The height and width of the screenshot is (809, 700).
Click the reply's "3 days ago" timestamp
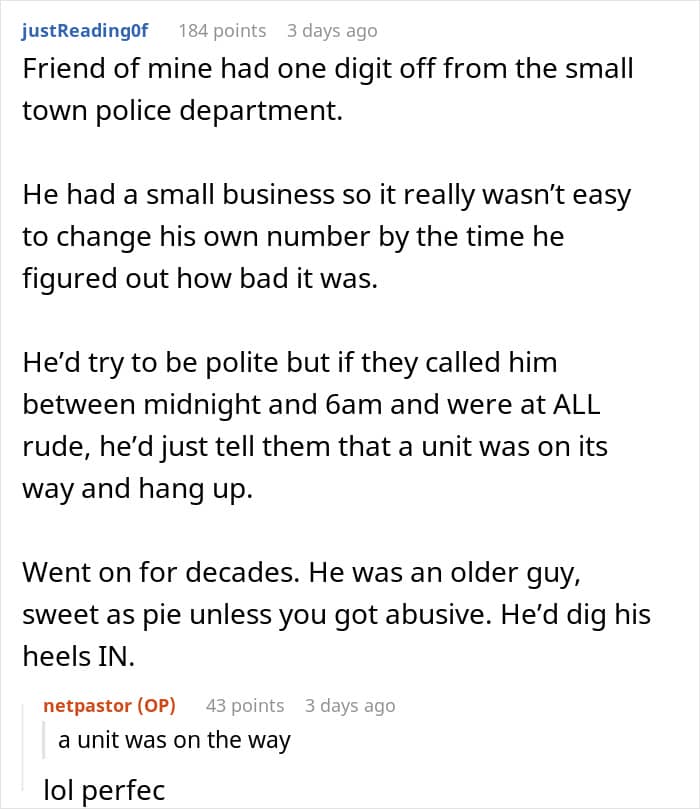(x=350, y=705)
